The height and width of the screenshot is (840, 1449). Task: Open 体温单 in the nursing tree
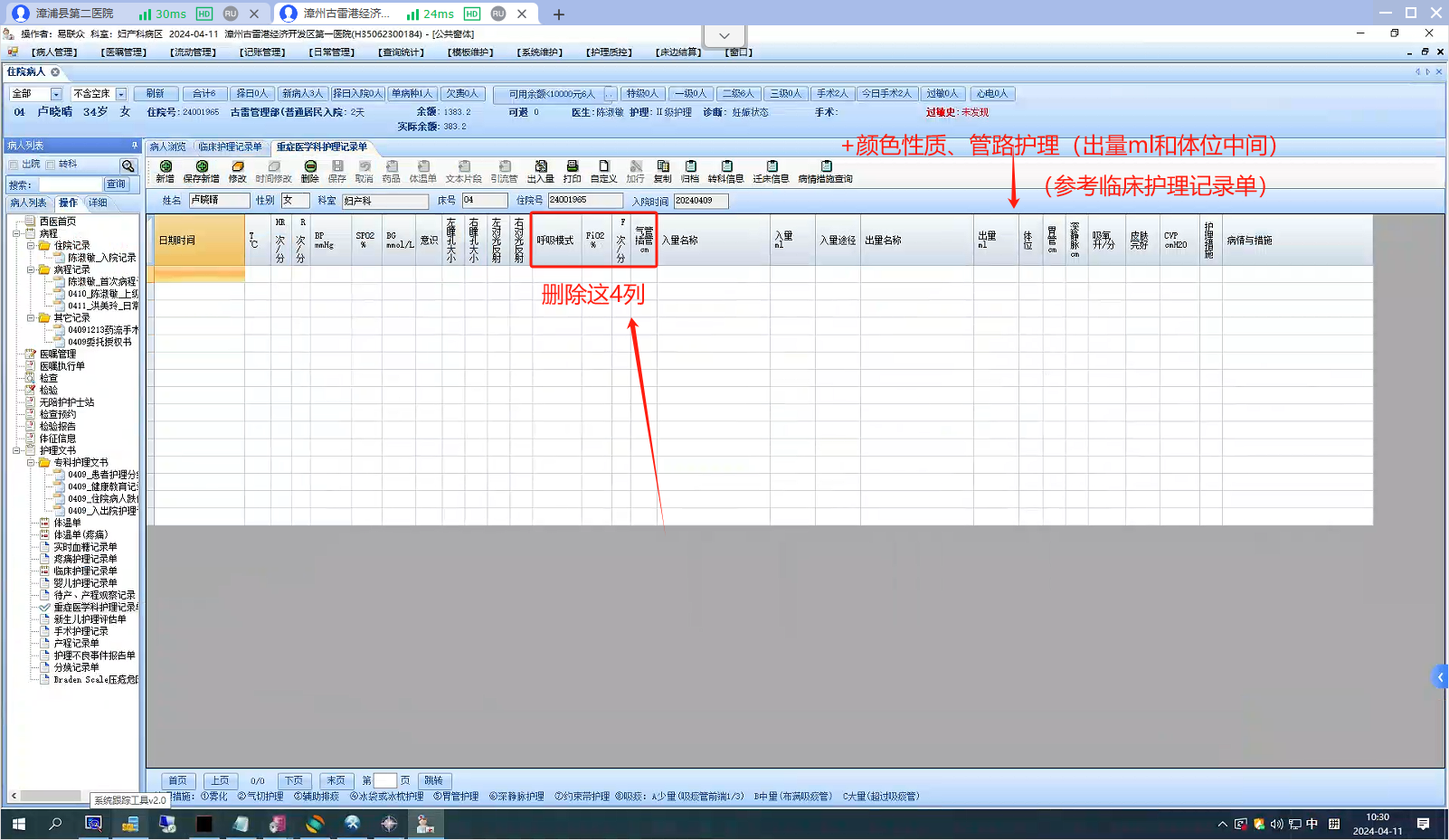tap(67, 523)
